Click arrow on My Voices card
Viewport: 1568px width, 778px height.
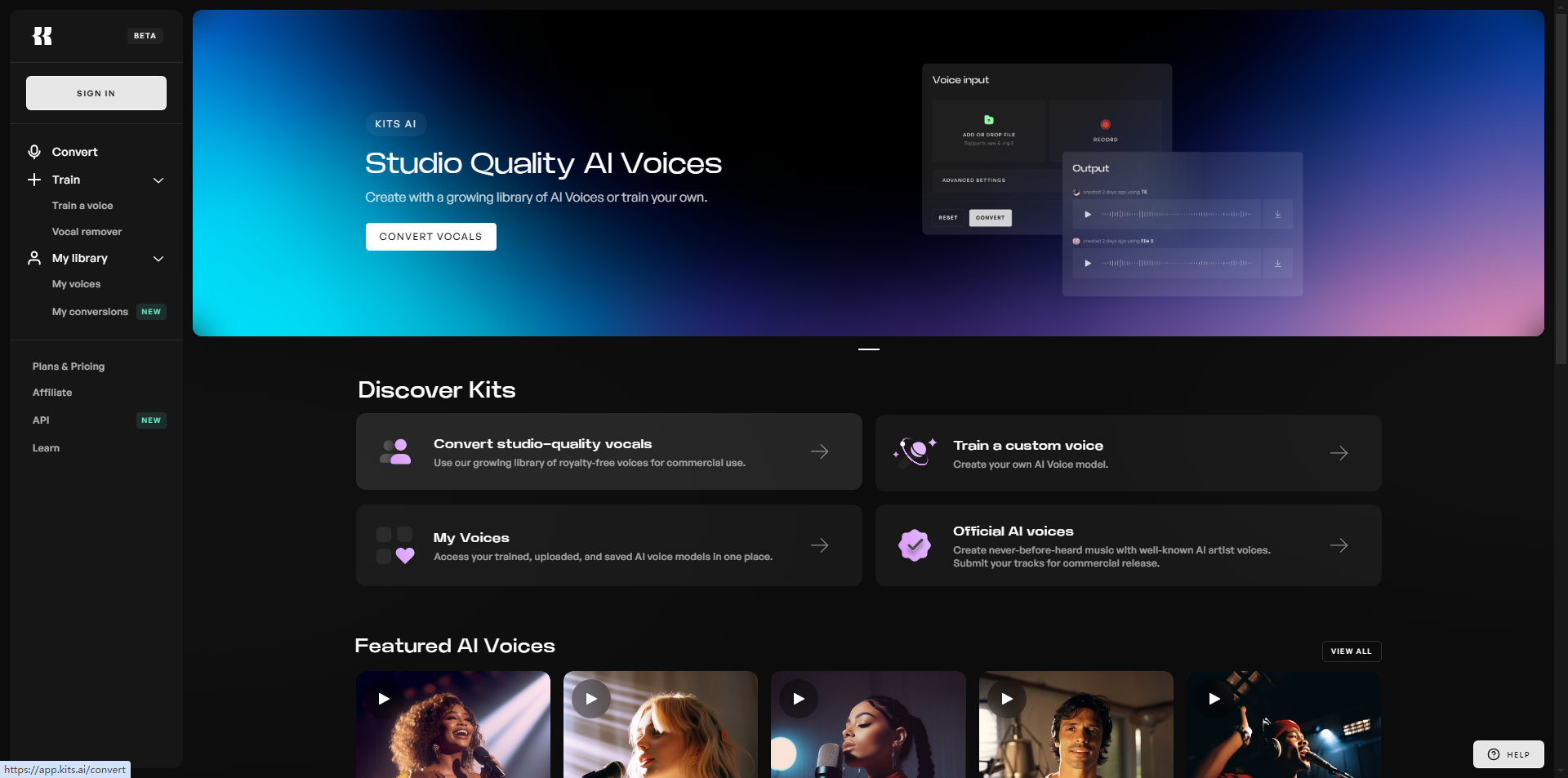(x=820, y=545)
